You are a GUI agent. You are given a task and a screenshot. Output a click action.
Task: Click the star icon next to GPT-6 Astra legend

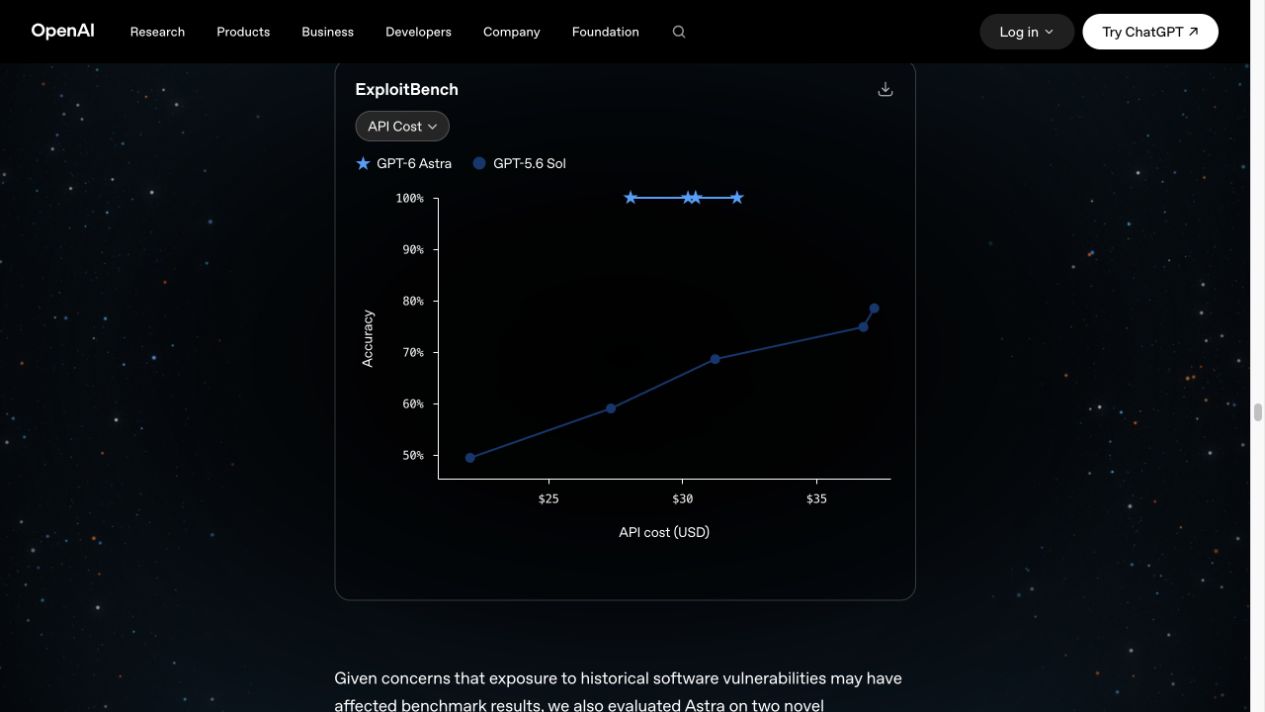(363, 163)
